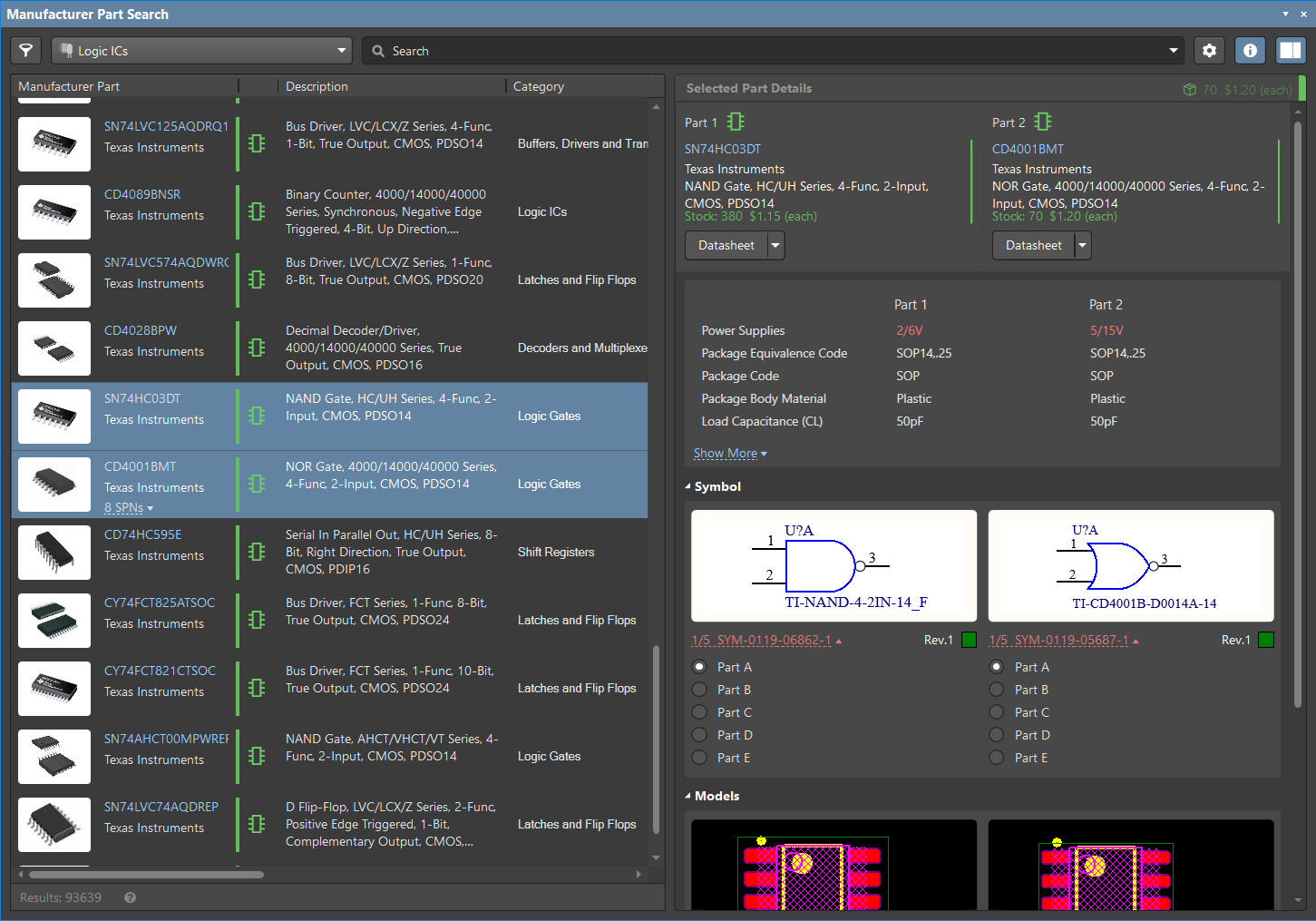
Task: Open the filter funnel button
Action: point(26,51)
